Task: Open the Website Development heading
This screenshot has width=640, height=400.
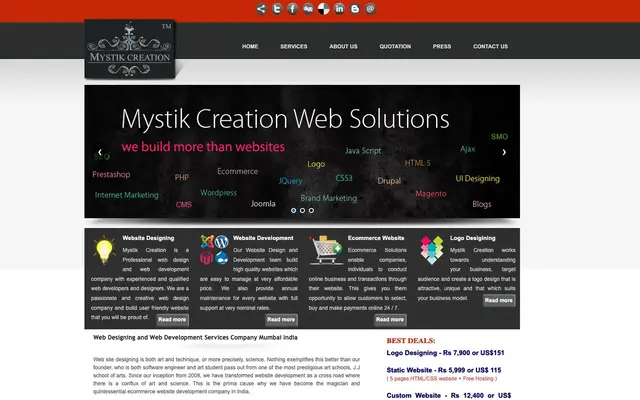Action: point(263,238)
